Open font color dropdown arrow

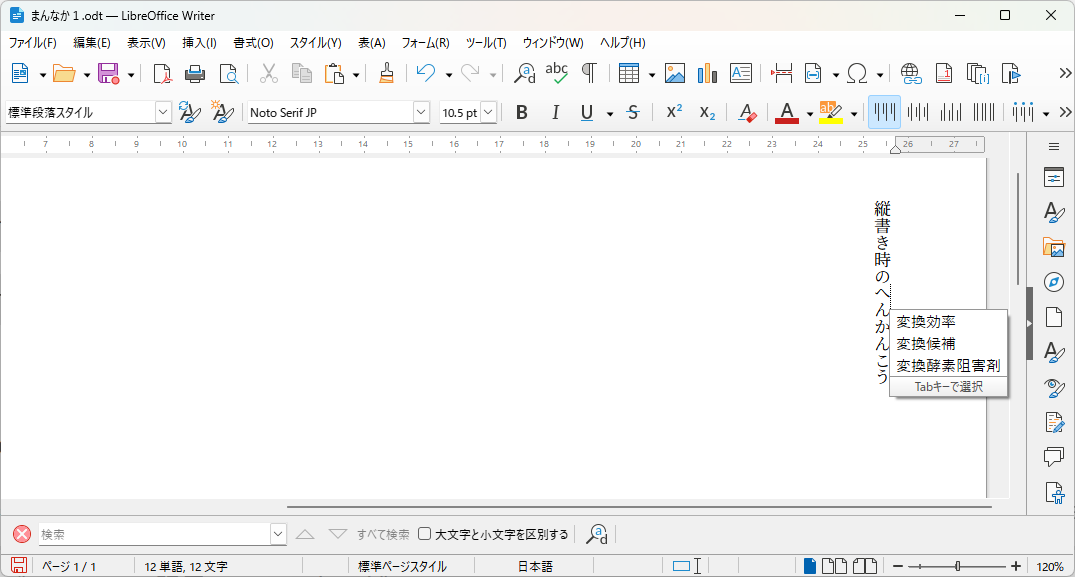coord(810,114)
